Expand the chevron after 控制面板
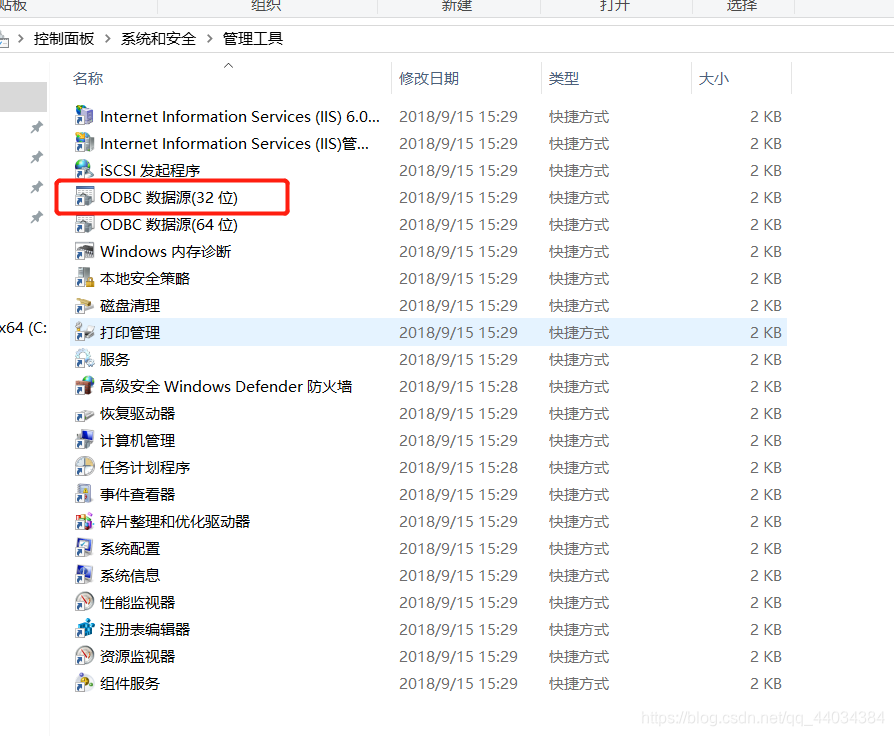 (x=107, y=39)
